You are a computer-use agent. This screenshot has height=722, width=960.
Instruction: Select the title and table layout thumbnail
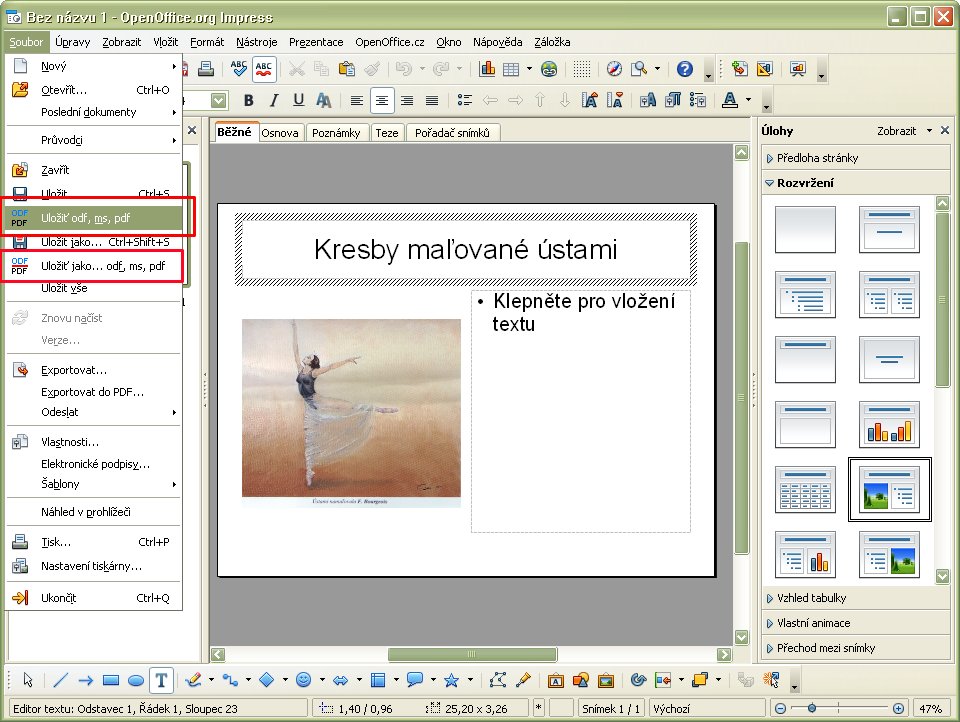(x=805, y=489)
